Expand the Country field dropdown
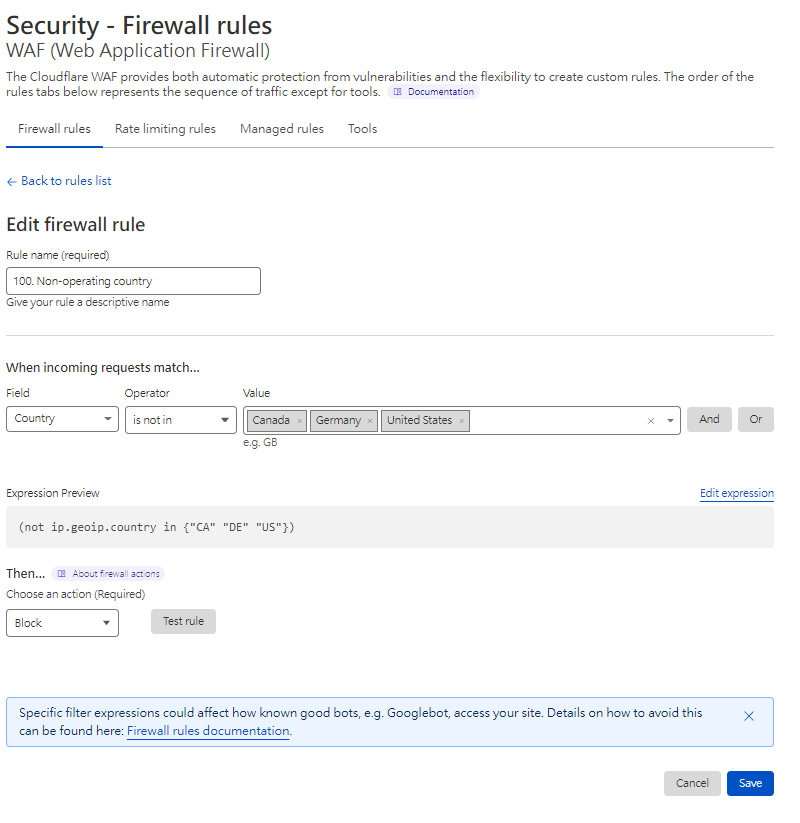800x823 pixels. [x=62, y=419]
